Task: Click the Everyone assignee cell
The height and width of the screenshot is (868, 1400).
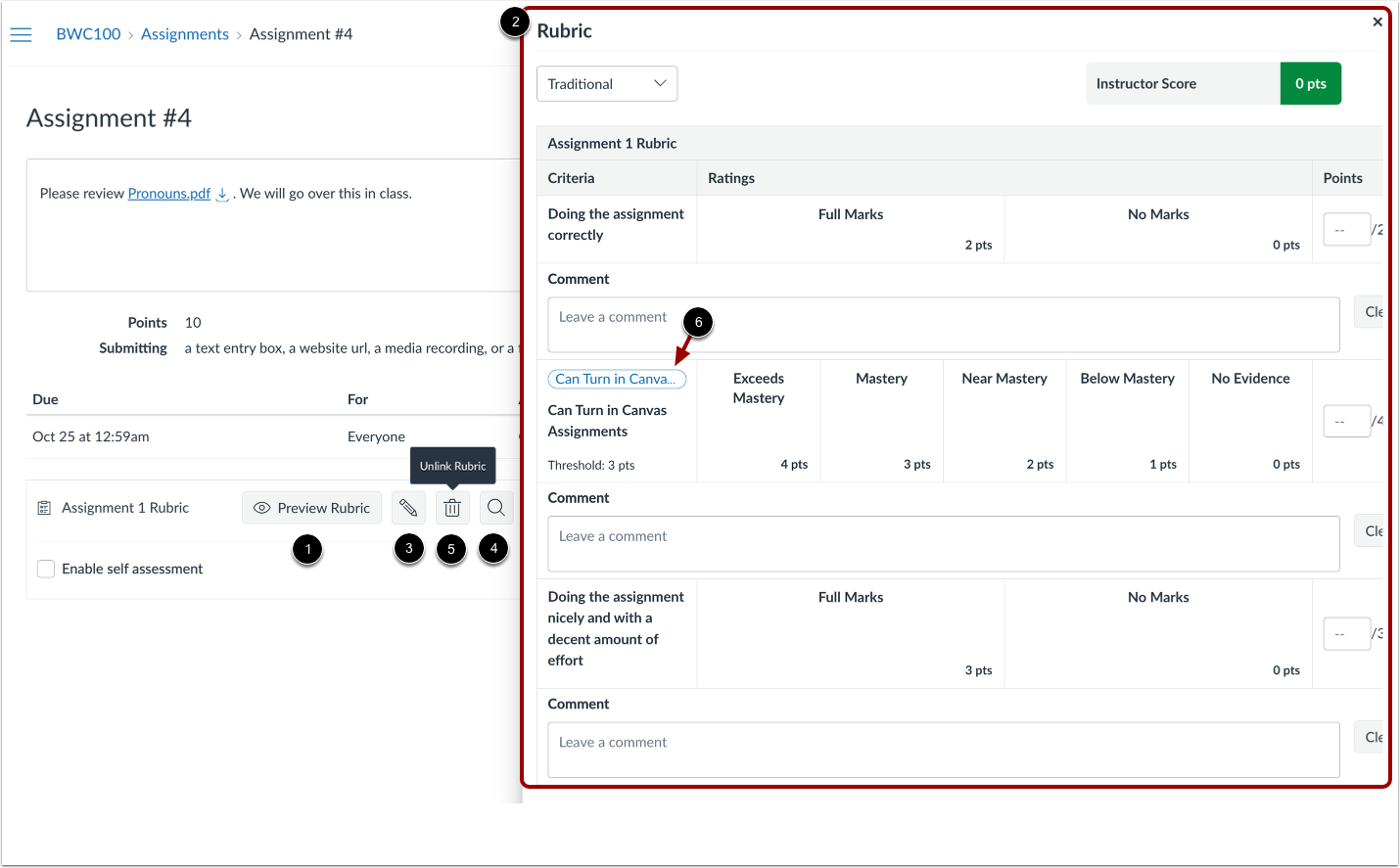Action: (x=376, y=437)
